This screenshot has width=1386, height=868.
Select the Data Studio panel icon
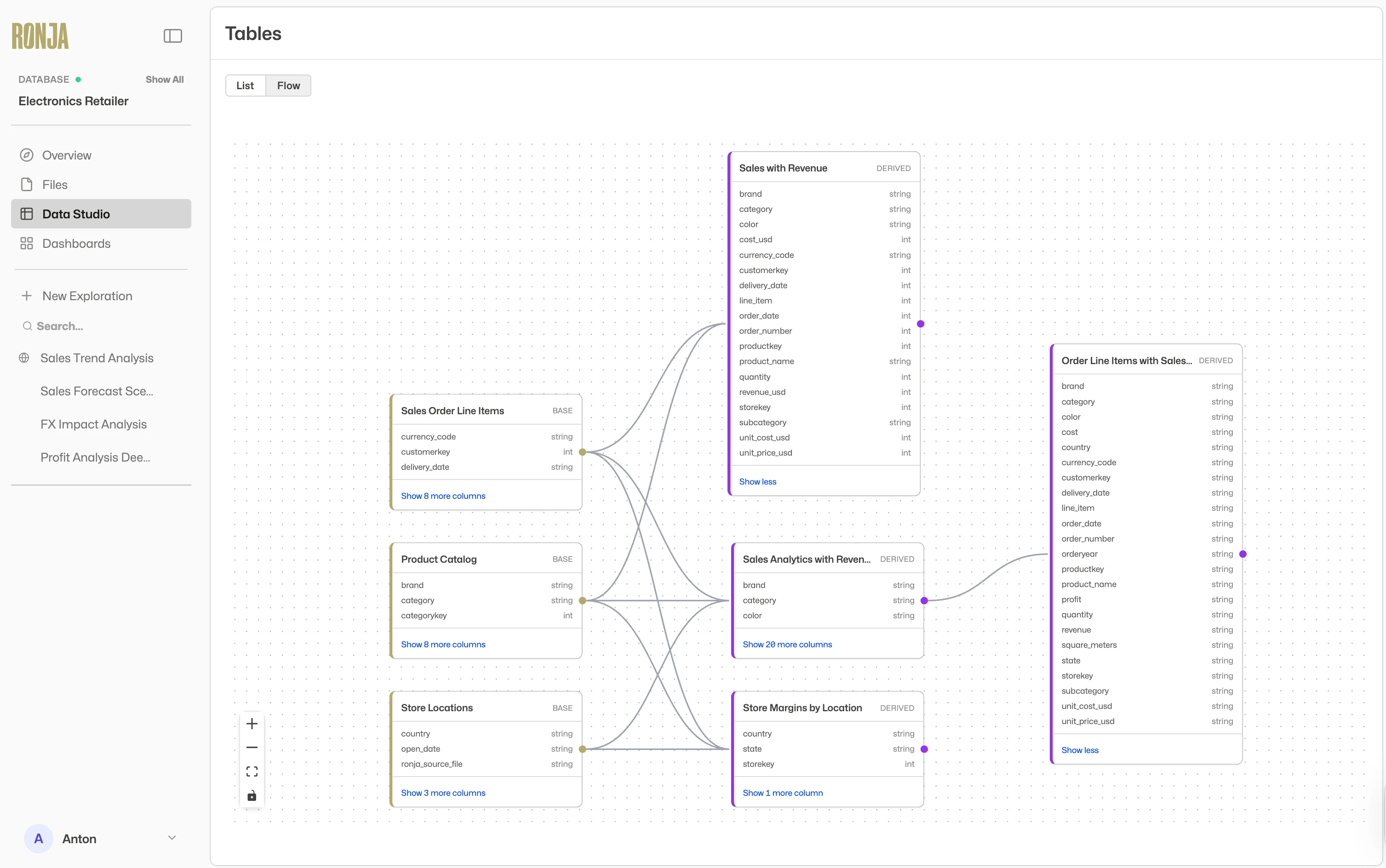pyautogui.click(x=27, y=214)
